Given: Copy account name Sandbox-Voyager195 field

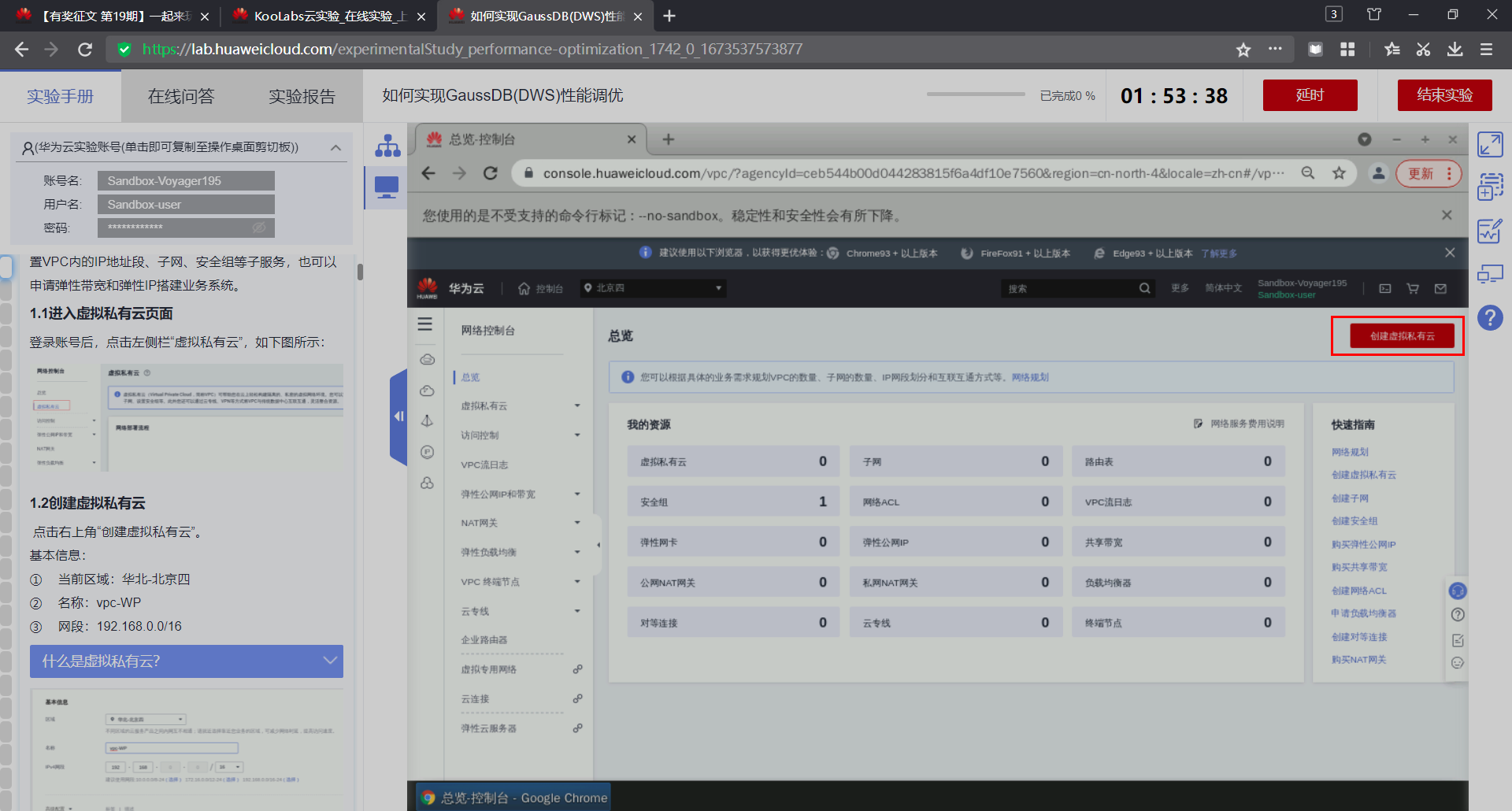Looking at the screenshot, I should [186, 180].
